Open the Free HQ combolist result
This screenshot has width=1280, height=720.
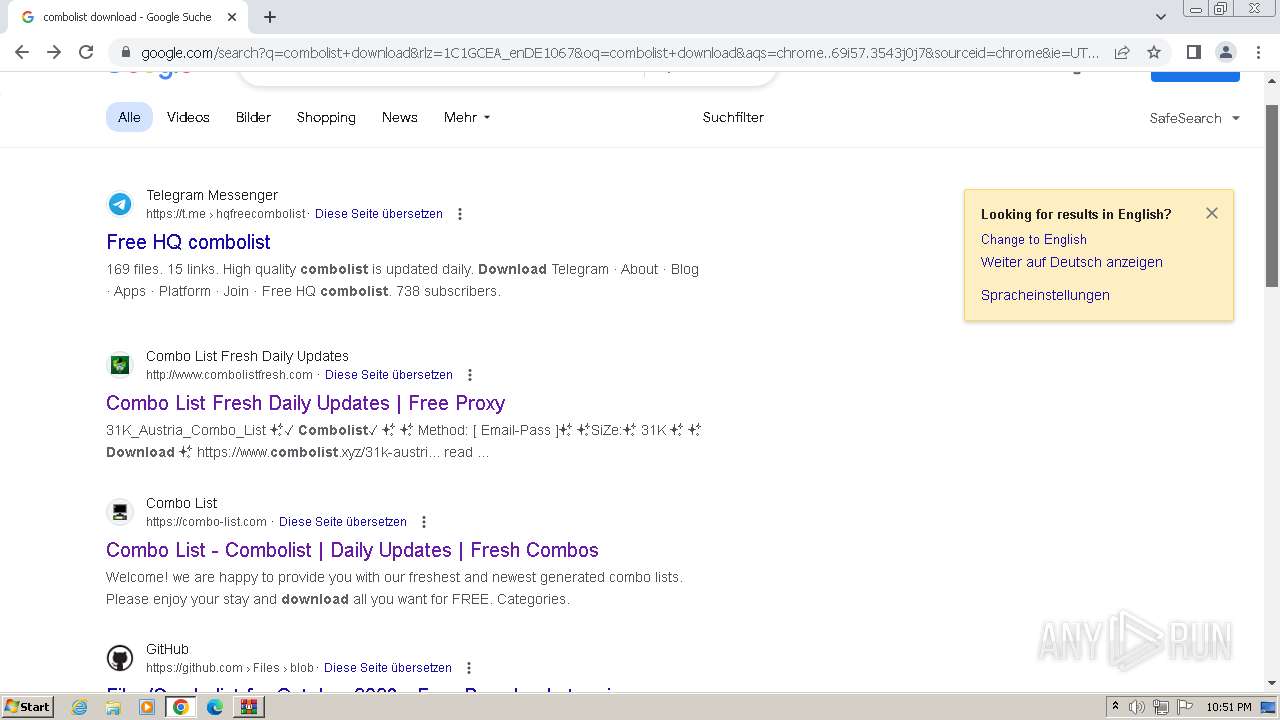pos(188,242)
